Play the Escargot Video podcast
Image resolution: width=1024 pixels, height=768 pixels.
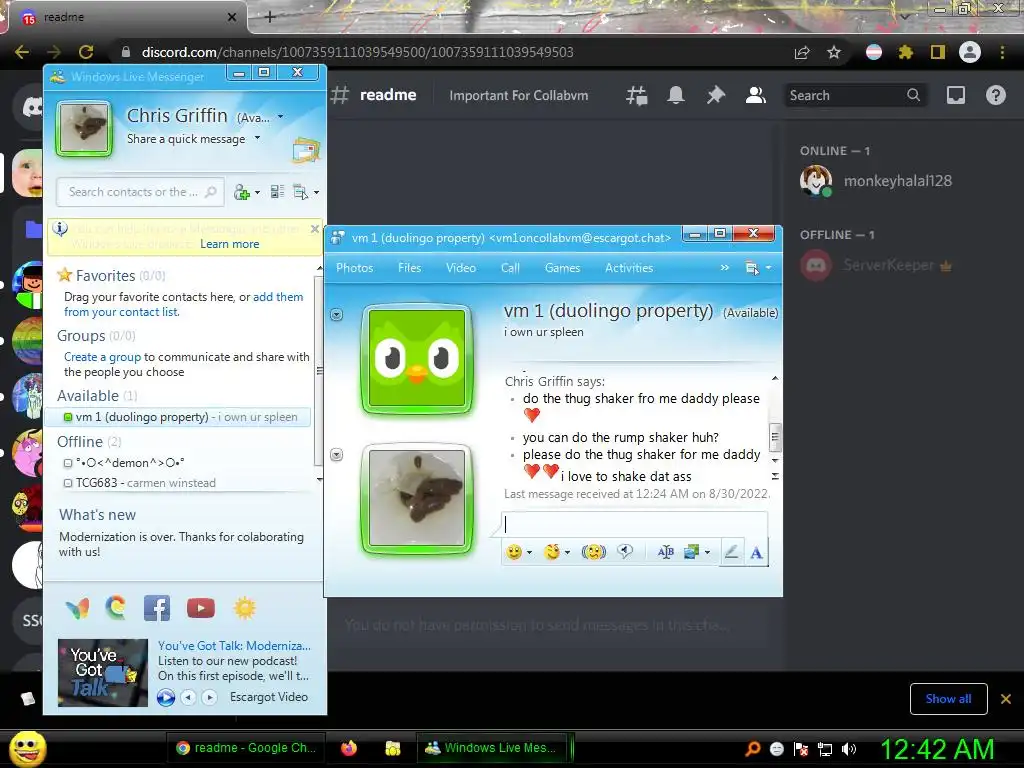tap(166, 697)
